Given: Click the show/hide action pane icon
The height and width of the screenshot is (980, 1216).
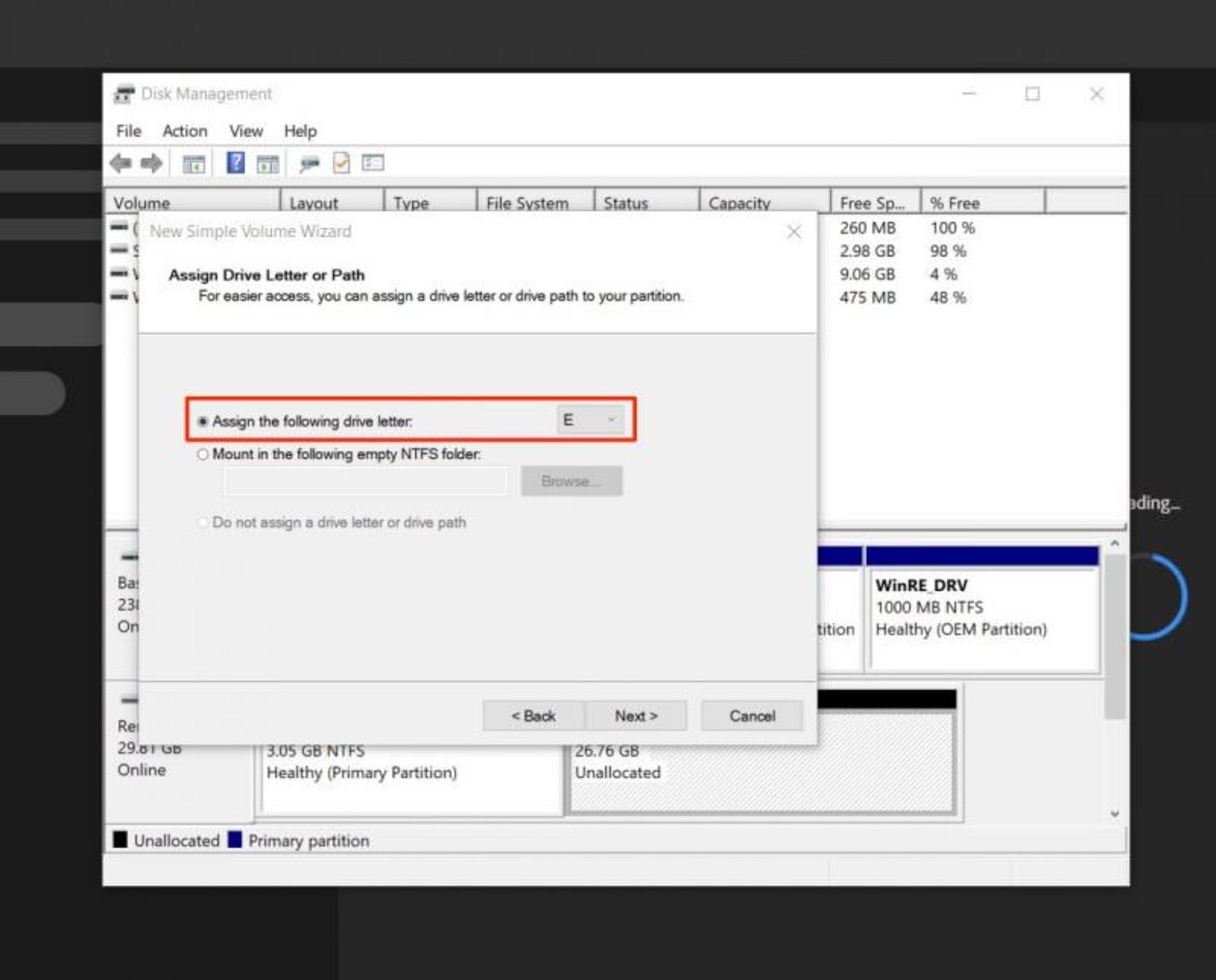Looking at the screenshot, I should (267, 164).
